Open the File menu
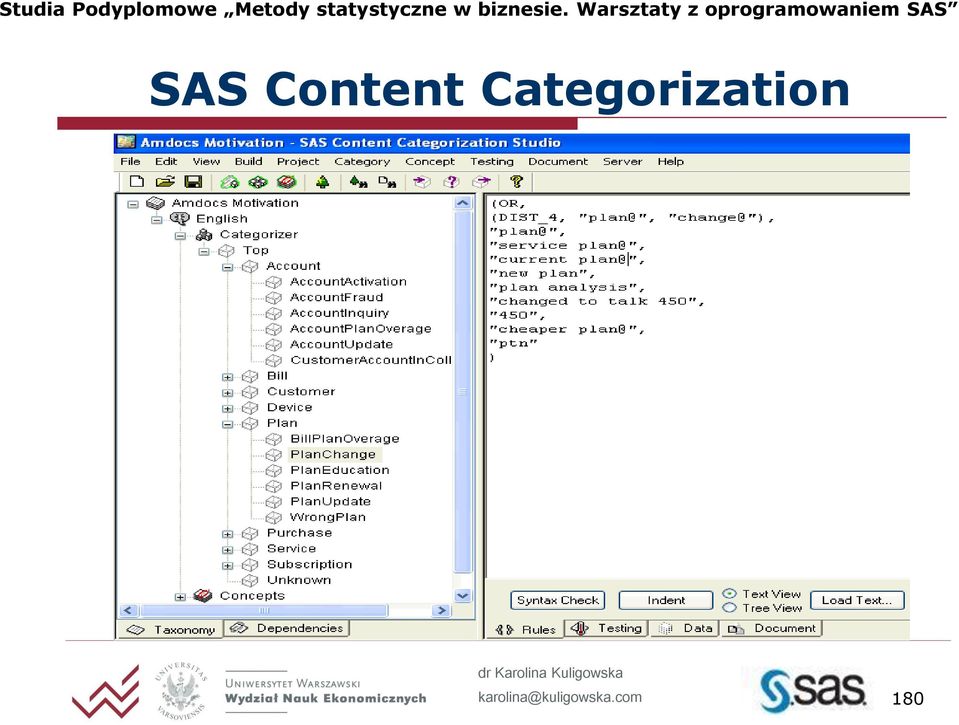 [x=130, y=162]
